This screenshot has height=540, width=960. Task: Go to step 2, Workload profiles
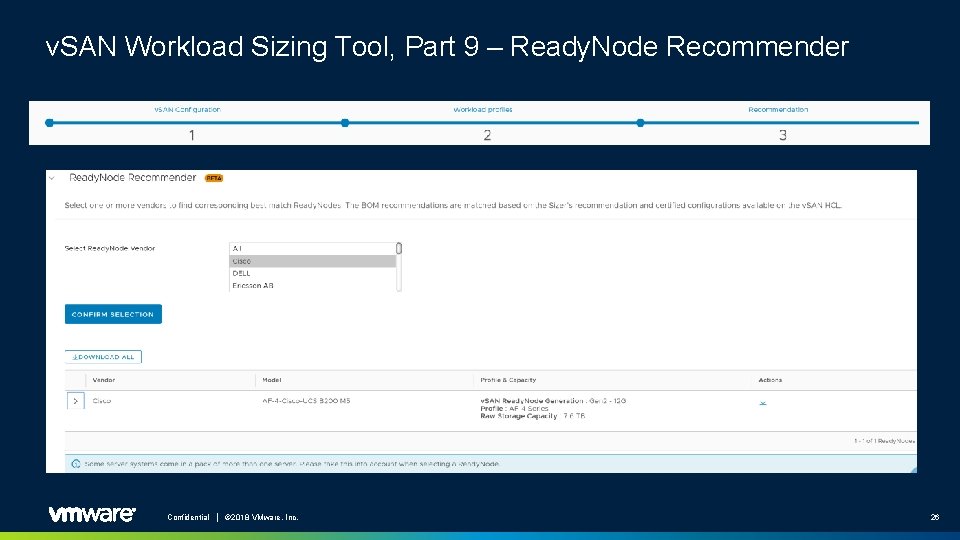(345, 123)
